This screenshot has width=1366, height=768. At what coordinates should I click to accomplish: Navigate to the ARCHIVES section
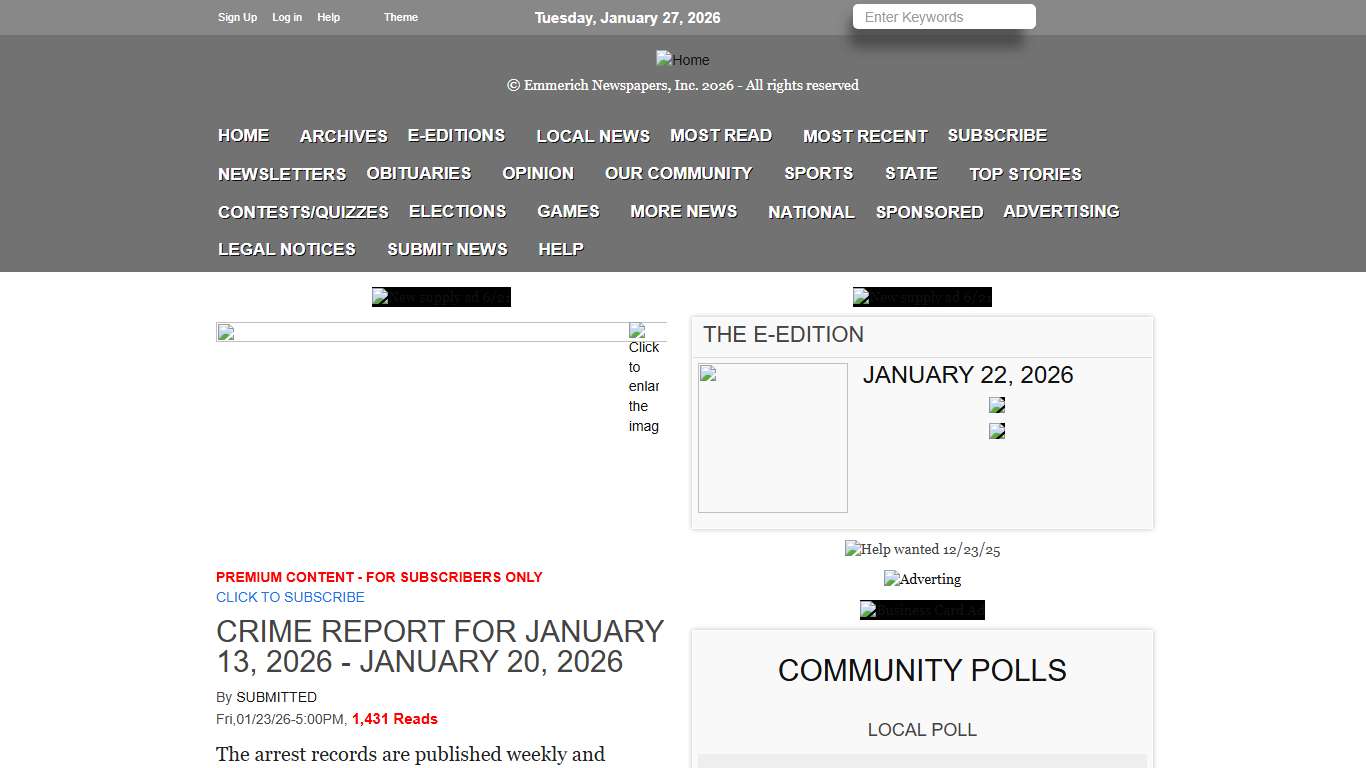click(x=343, y=136)
